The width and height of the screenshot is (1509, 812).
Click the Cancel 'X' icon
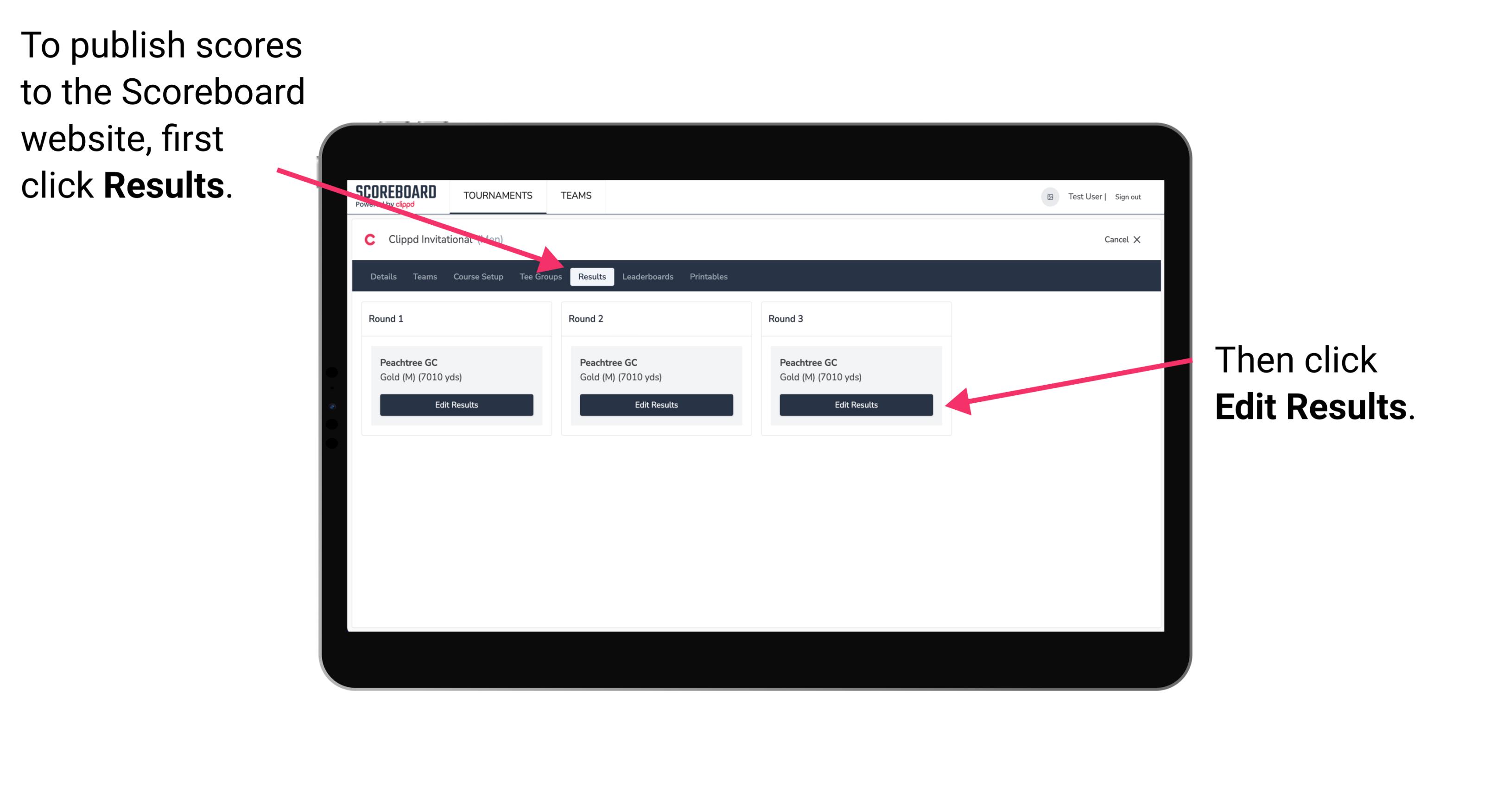pos(1140,239)
